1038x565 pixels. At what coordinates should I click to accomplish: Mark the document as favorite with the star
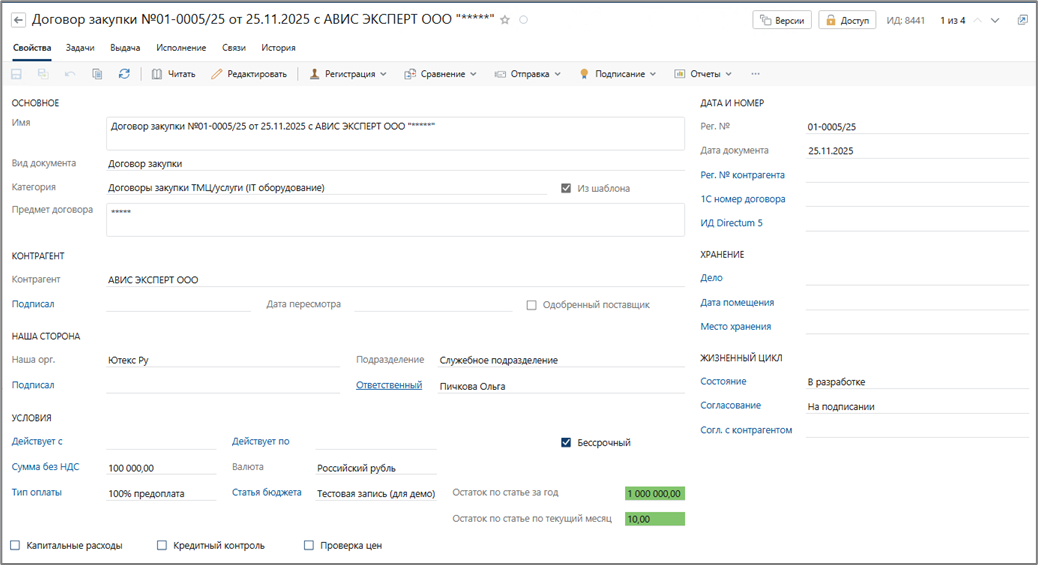(505, 20)
